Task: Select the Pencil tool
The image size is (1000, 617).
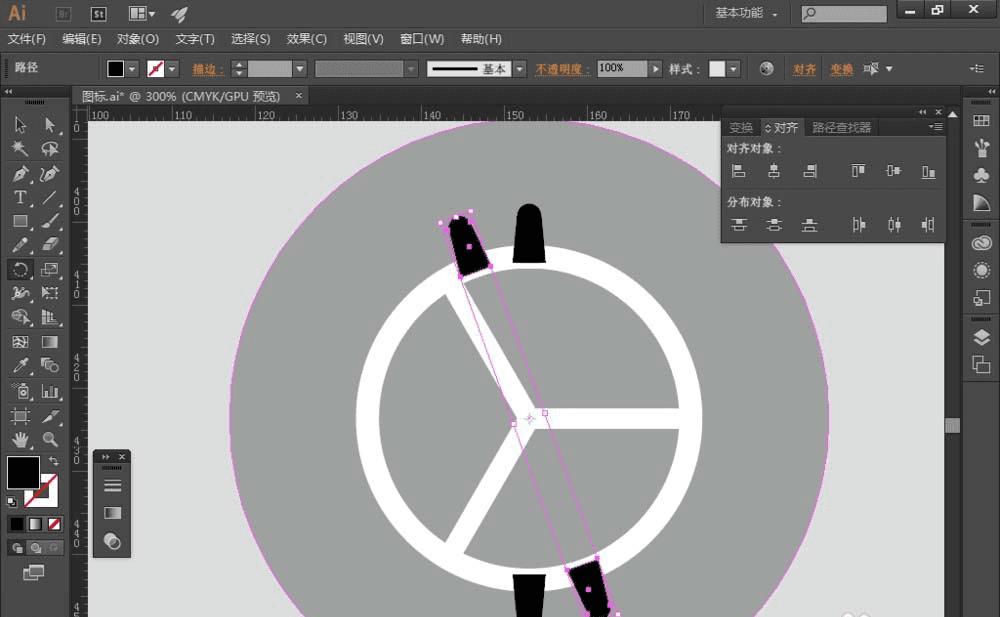Action: [20, 245]
